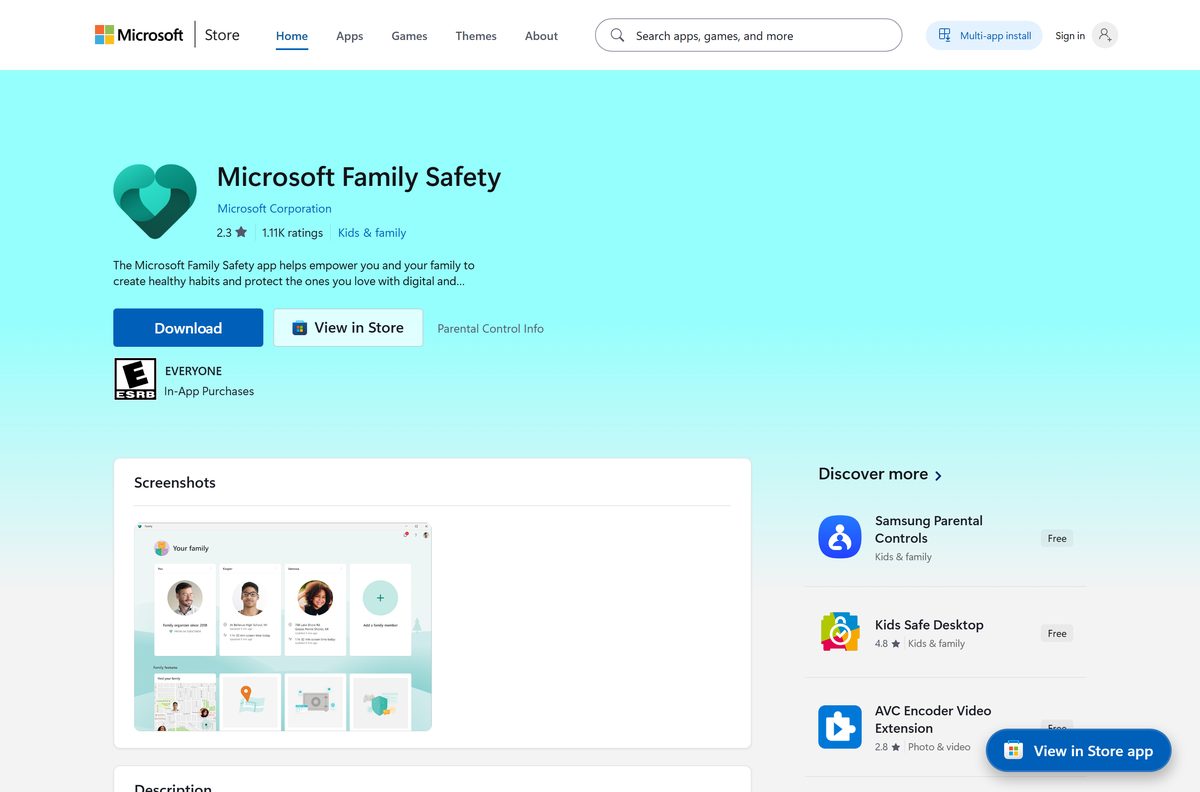Click the user account avatar icon
Screen dimensions: 1200x792
tap(1104, 35)
